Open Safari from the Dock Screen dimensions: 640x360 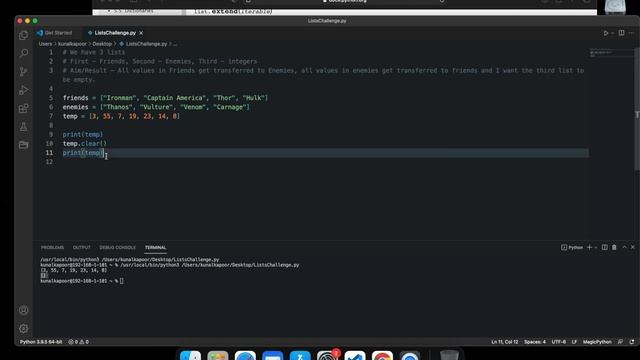click(x=245, y=356)
